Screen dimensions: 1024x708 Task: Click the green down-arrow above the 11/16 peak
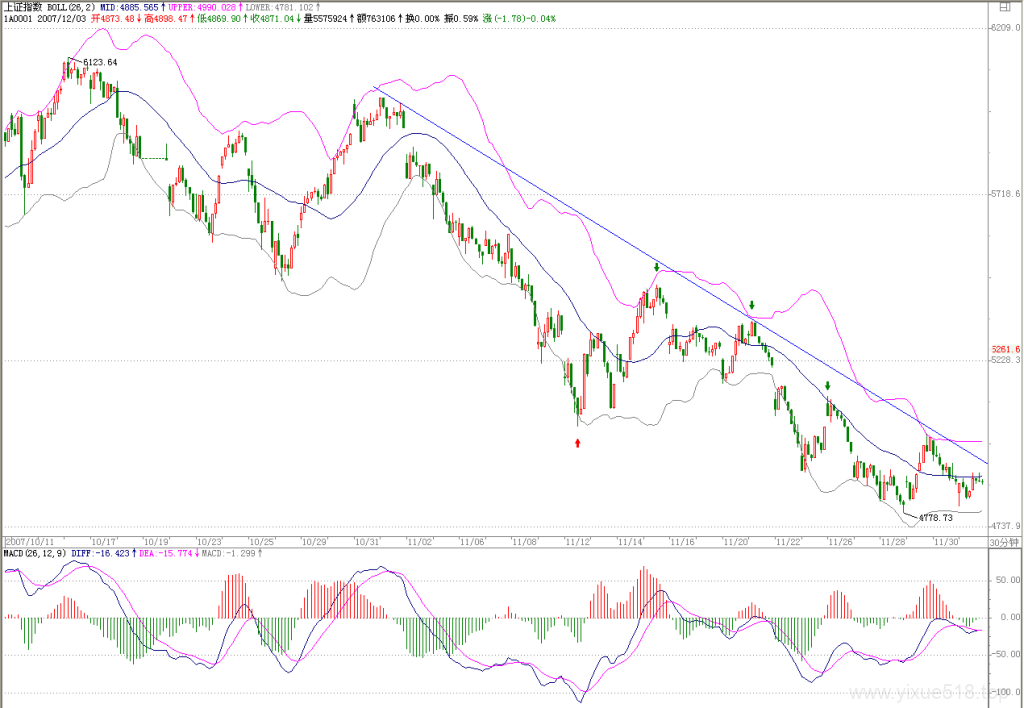pos(657,267)
